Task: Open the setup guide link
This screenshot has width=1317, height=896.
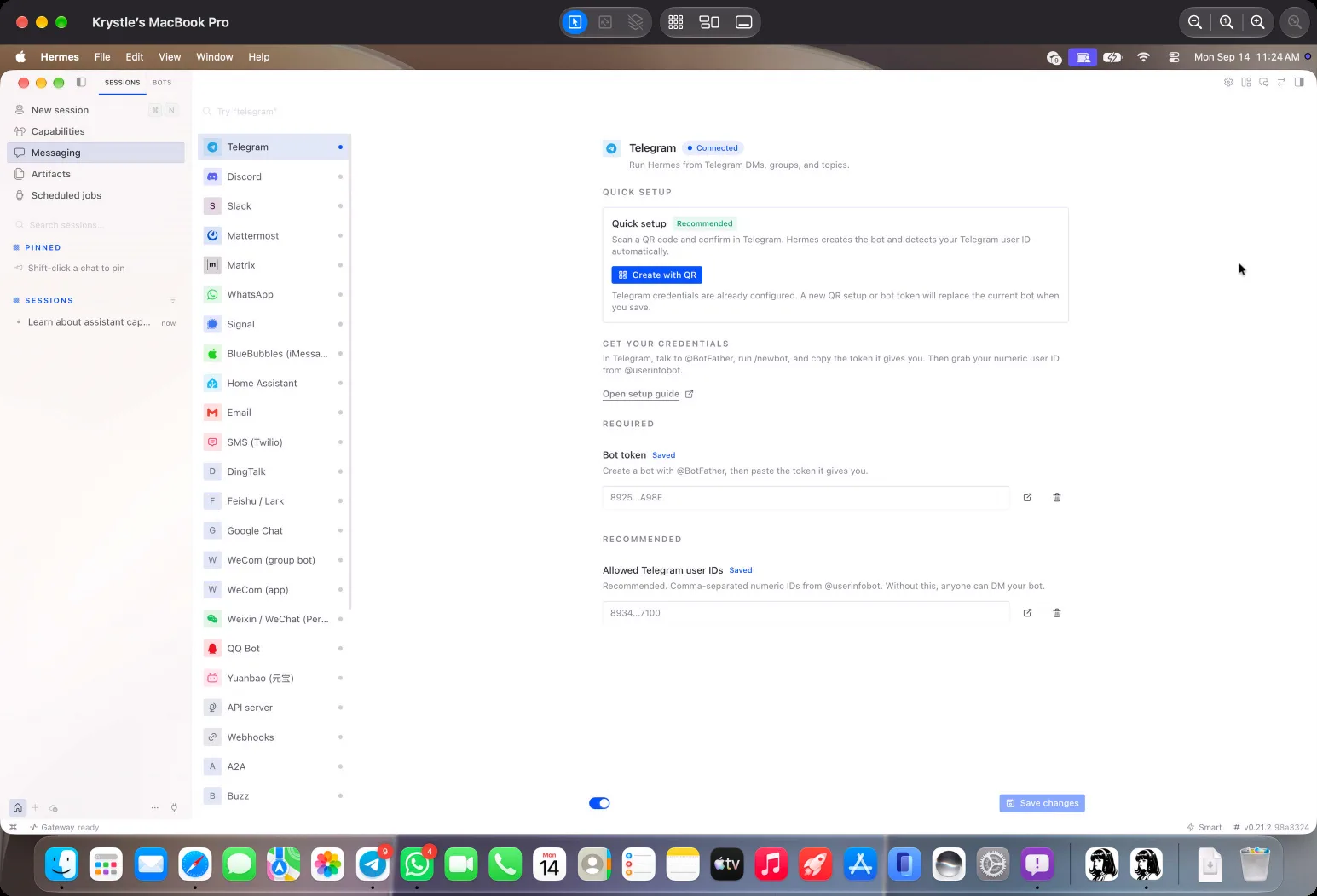Action: (641, 394)
